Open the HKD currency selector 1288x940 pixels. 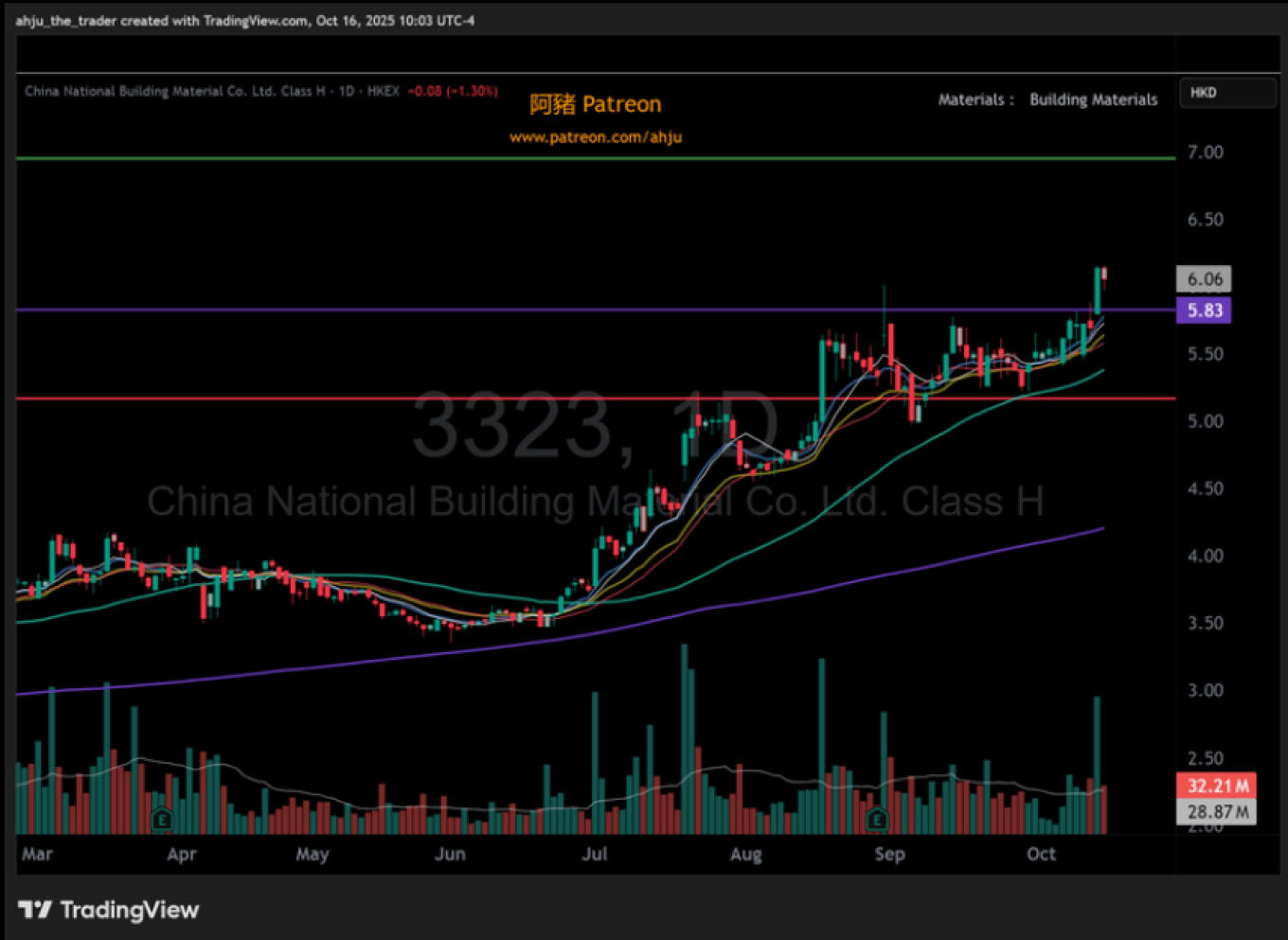[1226, 93]
